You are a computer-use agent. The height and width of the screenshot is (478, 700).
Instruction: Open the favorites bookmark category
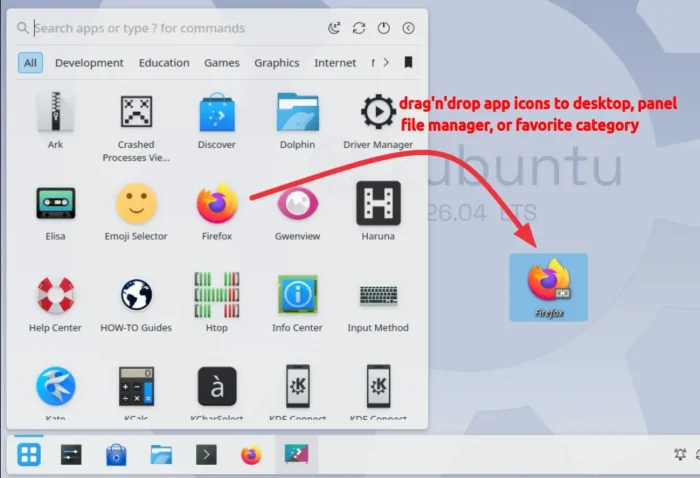tap(408, 62)
